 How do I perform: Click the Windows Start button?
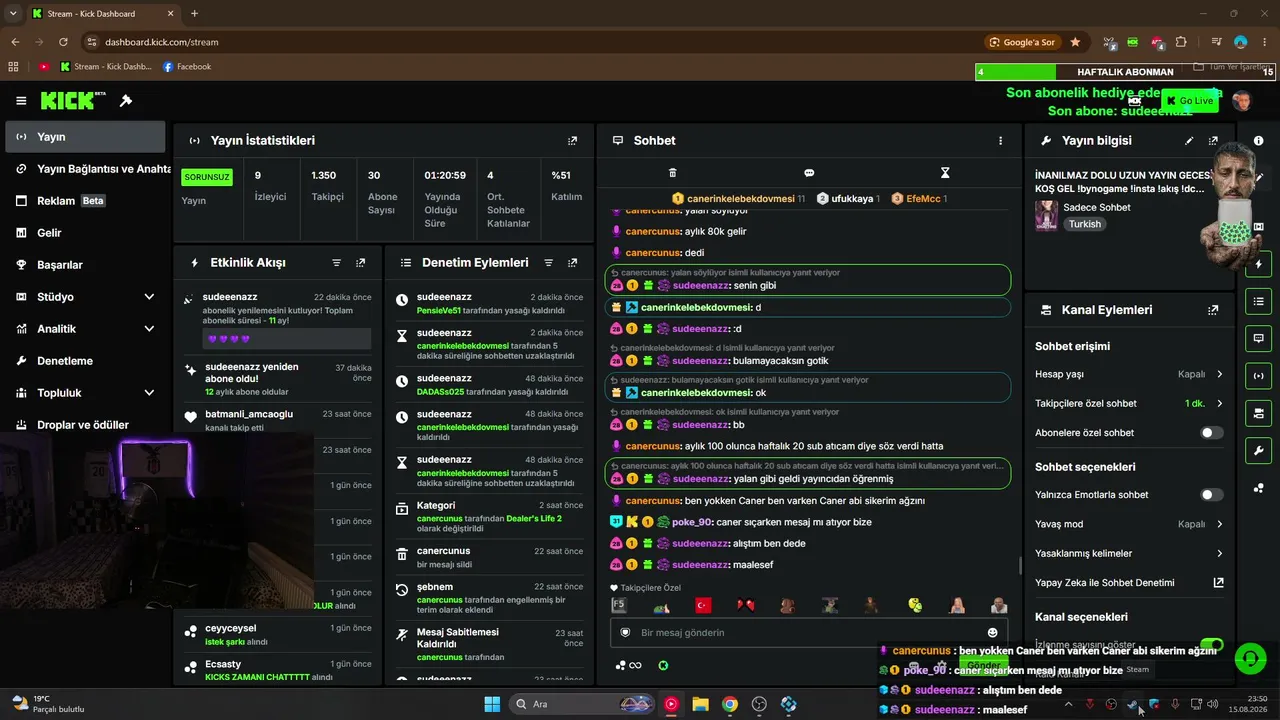point(491,704)
